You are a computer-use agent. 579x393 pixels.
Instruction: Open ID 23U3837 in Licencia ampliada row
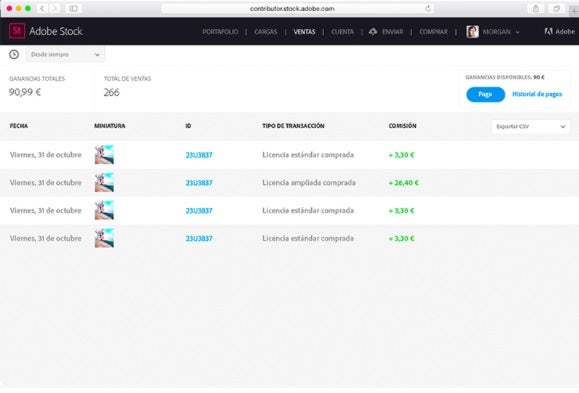coord(199,183)
